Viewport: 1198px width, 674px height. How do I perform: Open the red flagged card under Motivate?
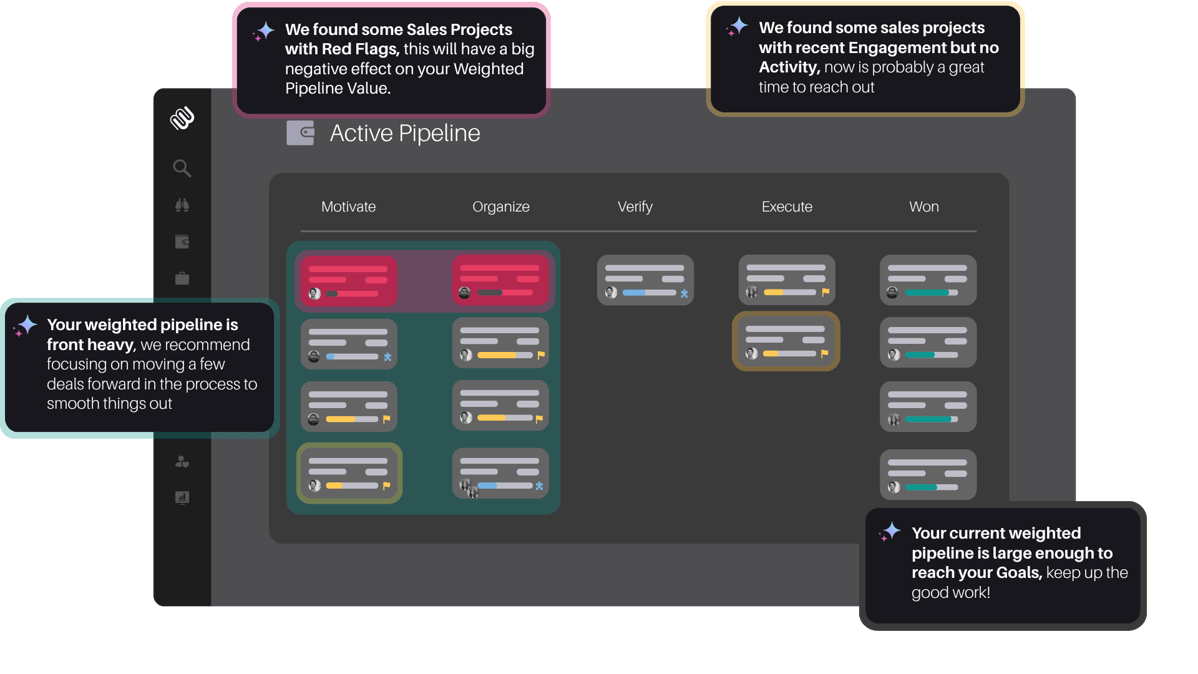coord(349,280)
